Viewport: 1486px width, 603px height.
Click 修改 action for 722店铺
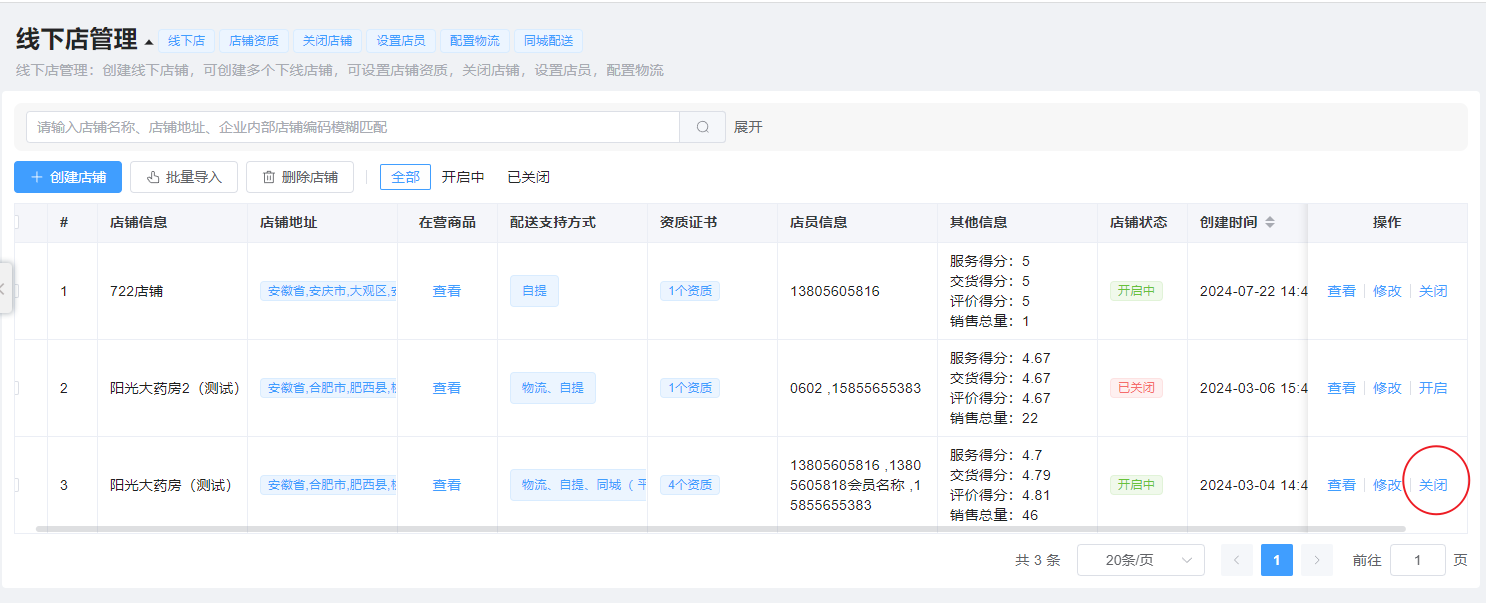(1387, 291)
